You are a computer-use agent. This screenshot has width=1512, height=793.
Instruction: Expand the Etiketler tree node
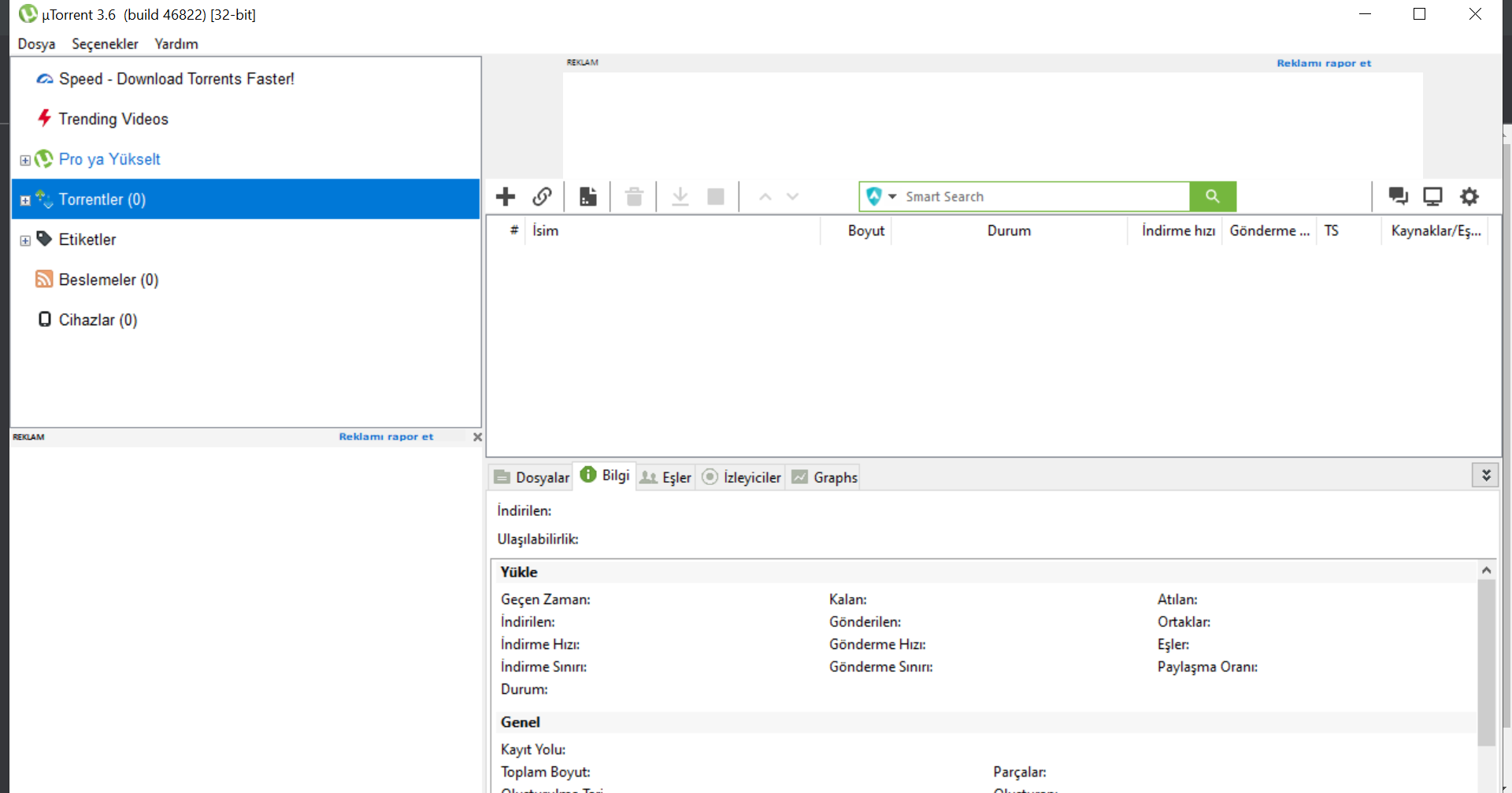(x=25, y=241)
